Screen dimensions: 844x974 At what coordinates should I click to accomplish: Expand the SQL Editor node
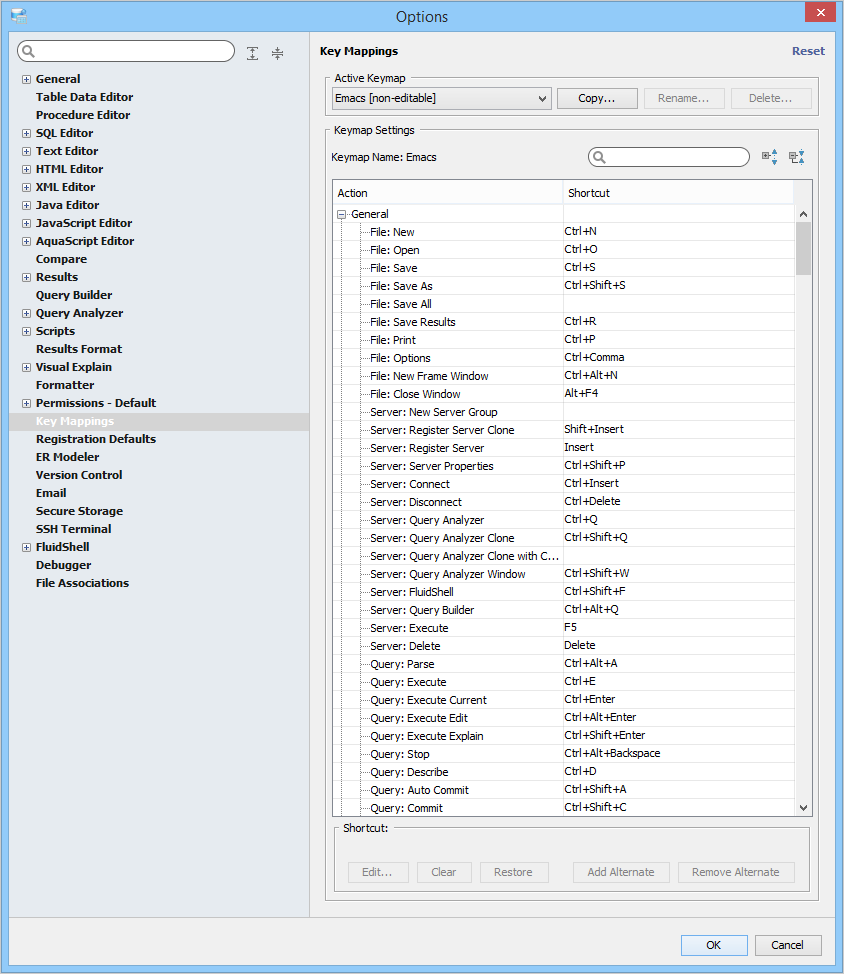point(26,134)
